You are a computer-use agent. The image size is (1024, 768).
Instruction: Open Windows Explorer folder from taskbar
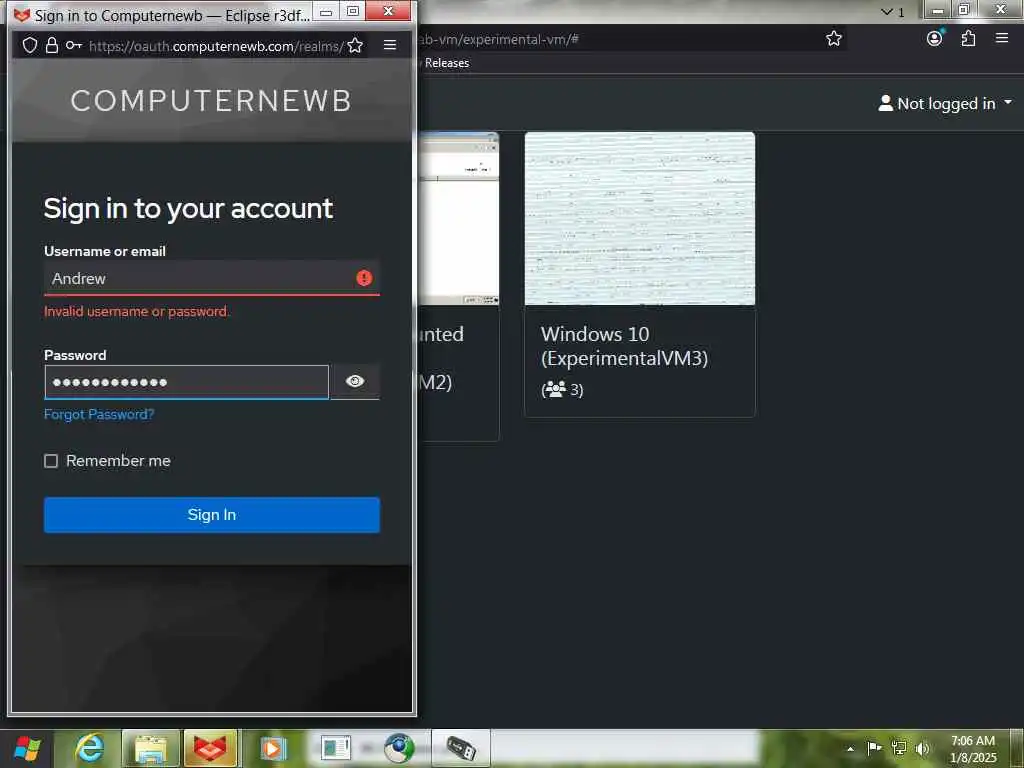[151, 748]
